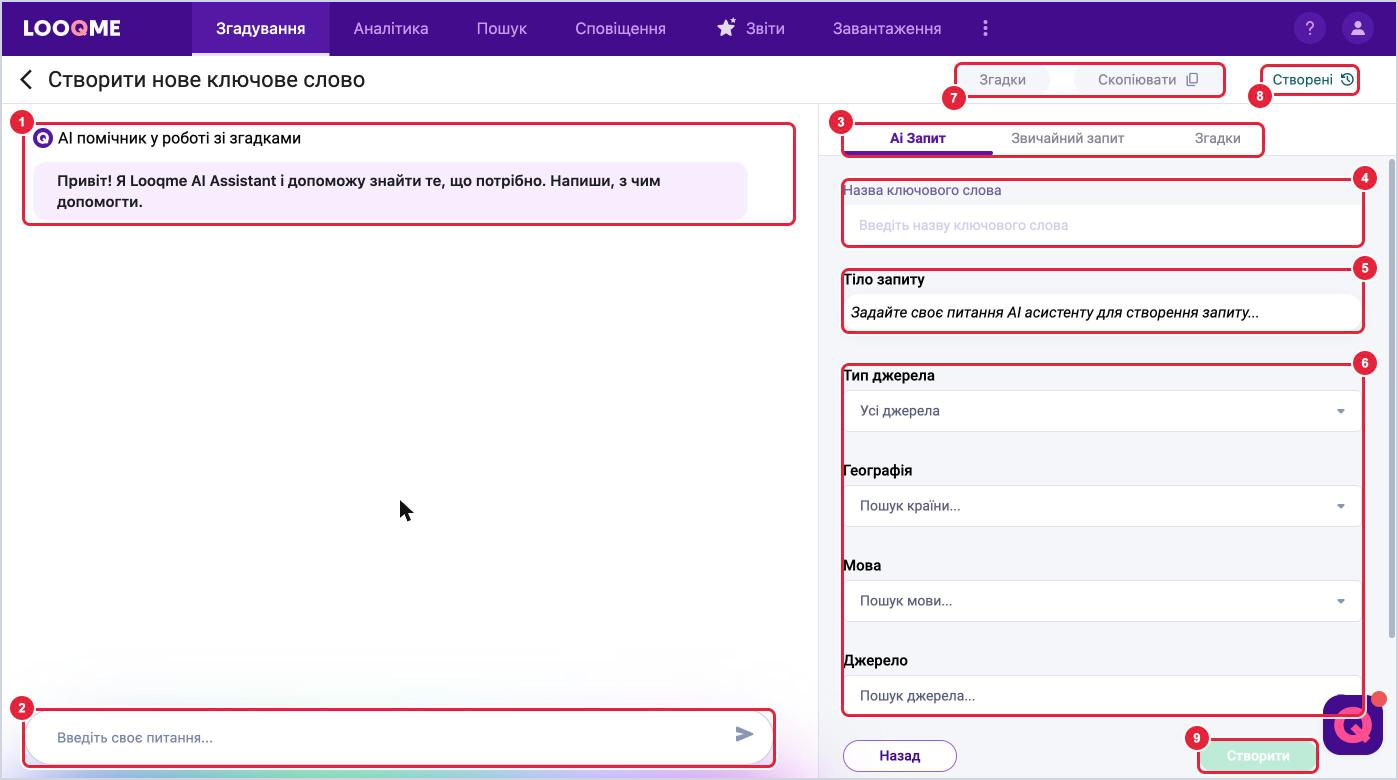
Task: Click the history clock icon by Створені
Action: click(x=1347, y=79)
